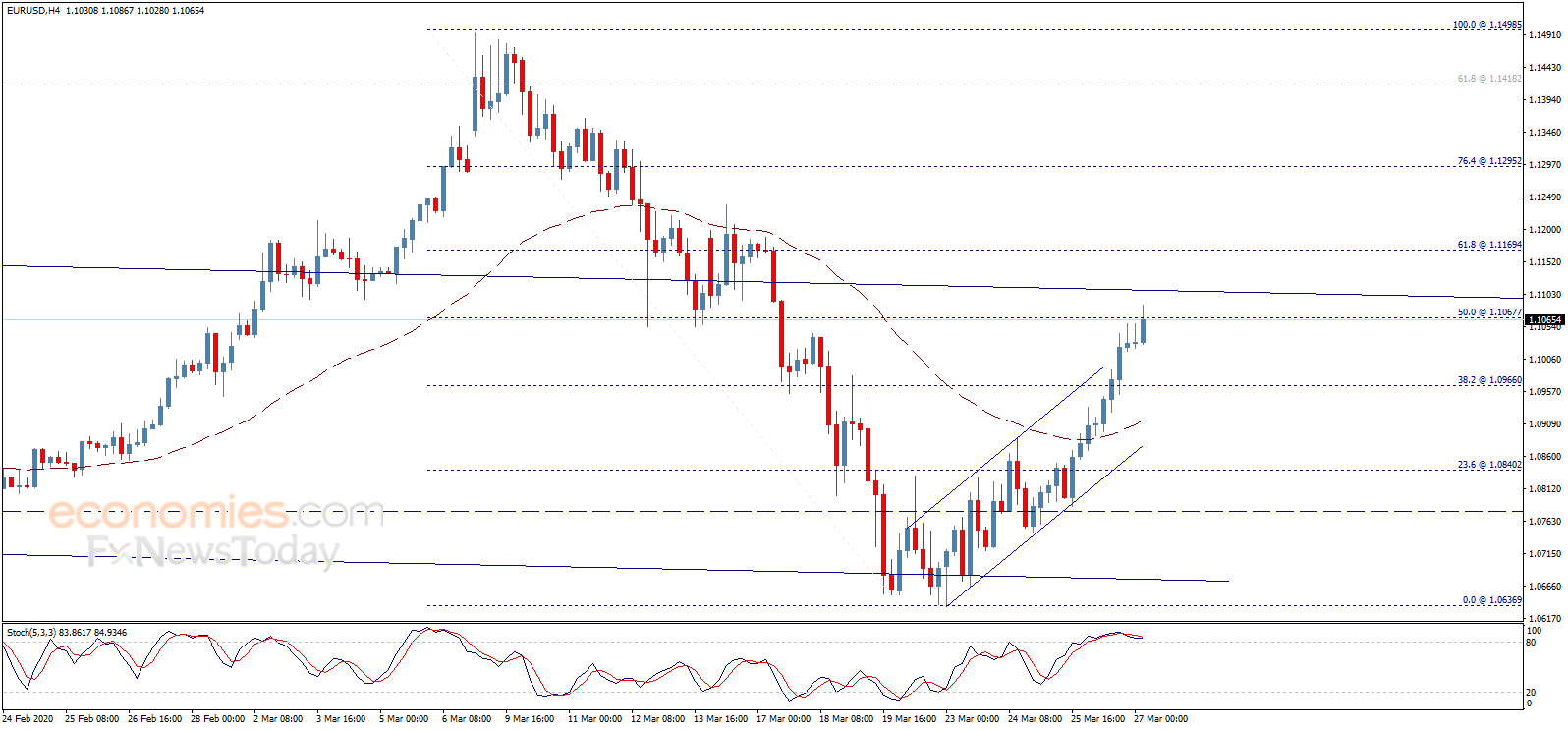Screen dimensions: 1568x730
Task: Click the 19 Mar 16:00 time label
Action: 909,719
